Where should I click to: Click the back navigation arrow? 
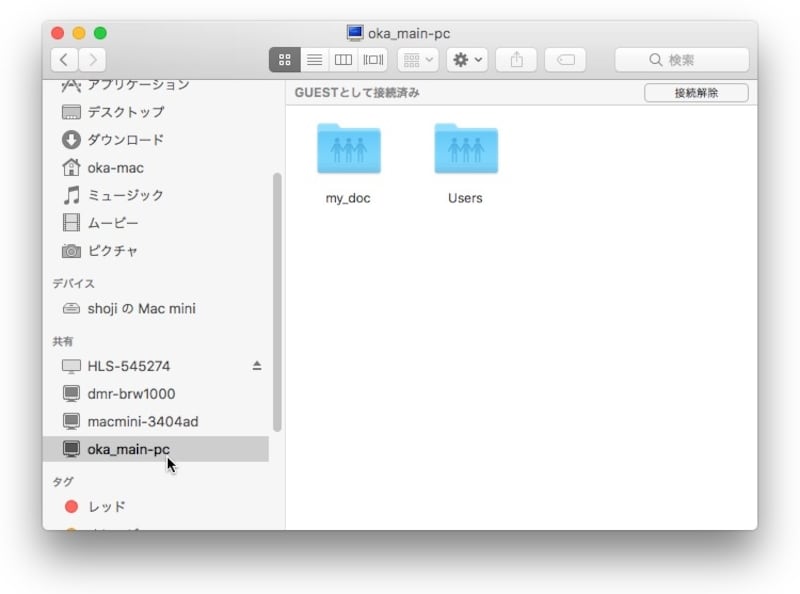pyautogui.click(x=63, y=59)
